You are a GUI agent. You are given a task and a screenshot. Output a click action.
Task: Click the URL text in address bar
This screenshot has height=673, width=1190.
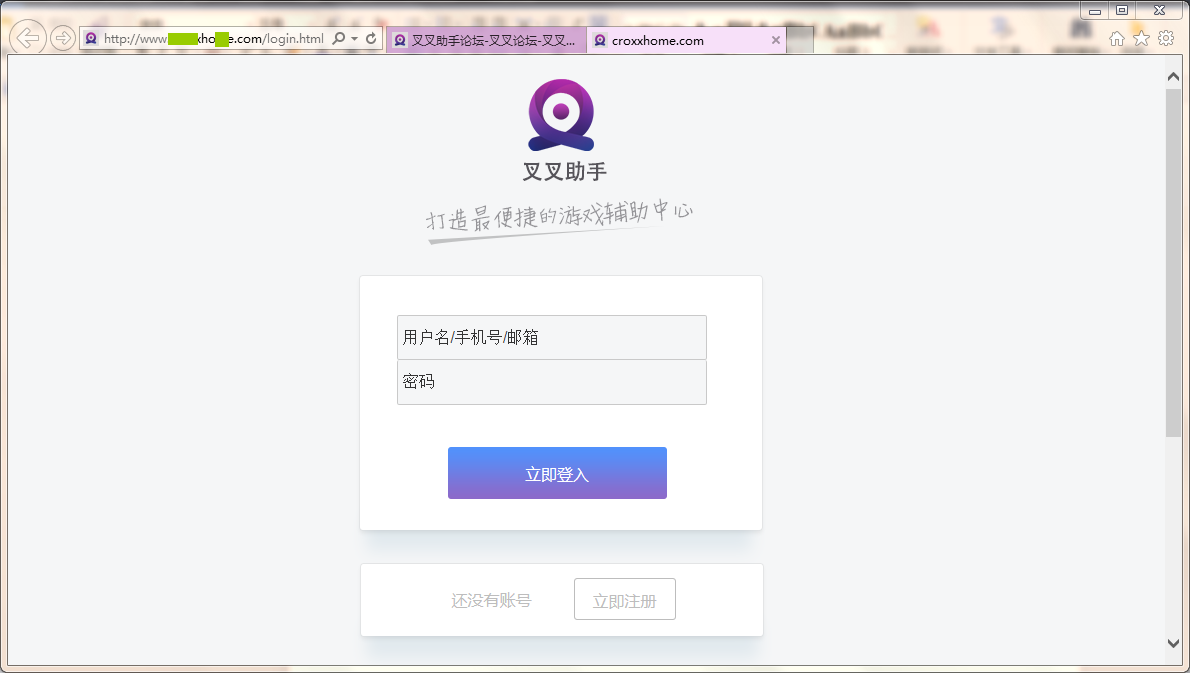pyautogui.click(x=214, y=39)
